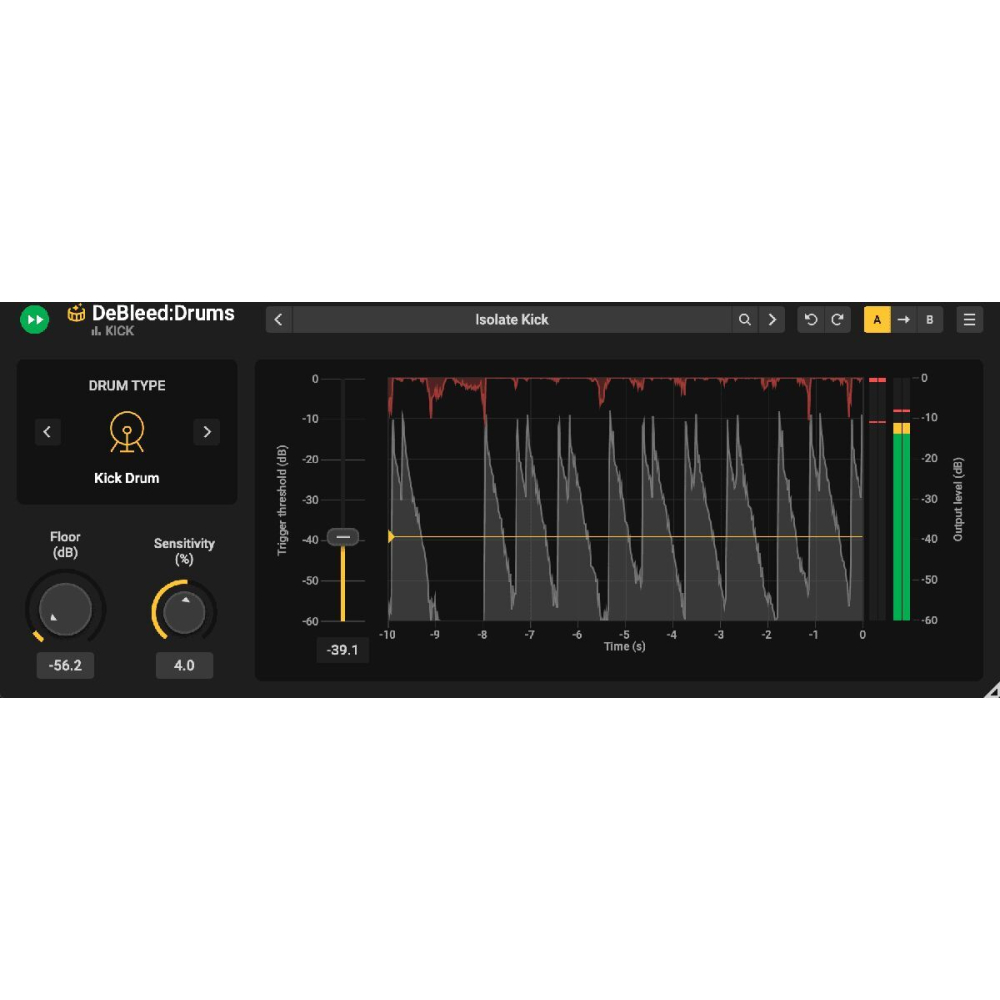This screenshot has height=1000, width=1000.
Task: Switch to state B
Action: pyautogui.click(x=930, y=320)
